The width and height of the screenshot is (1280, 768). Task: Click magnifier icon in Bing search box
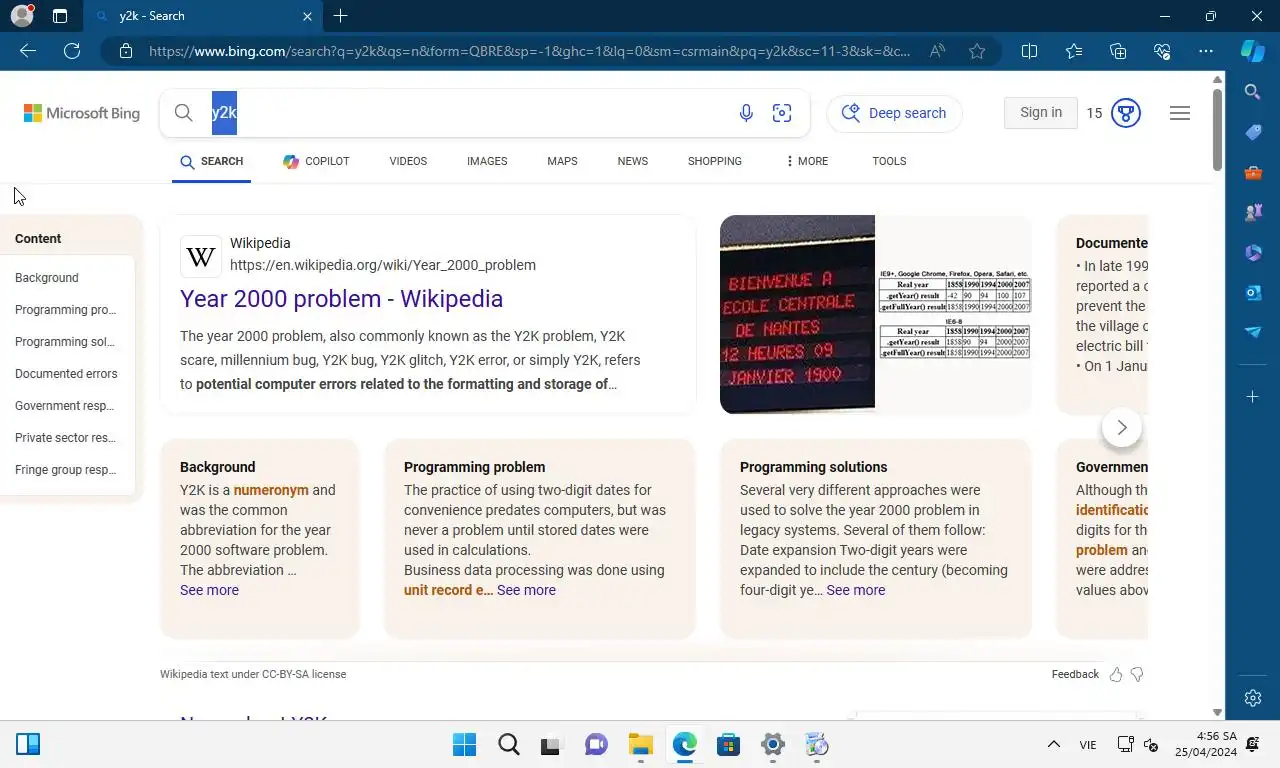click(183, 113)
